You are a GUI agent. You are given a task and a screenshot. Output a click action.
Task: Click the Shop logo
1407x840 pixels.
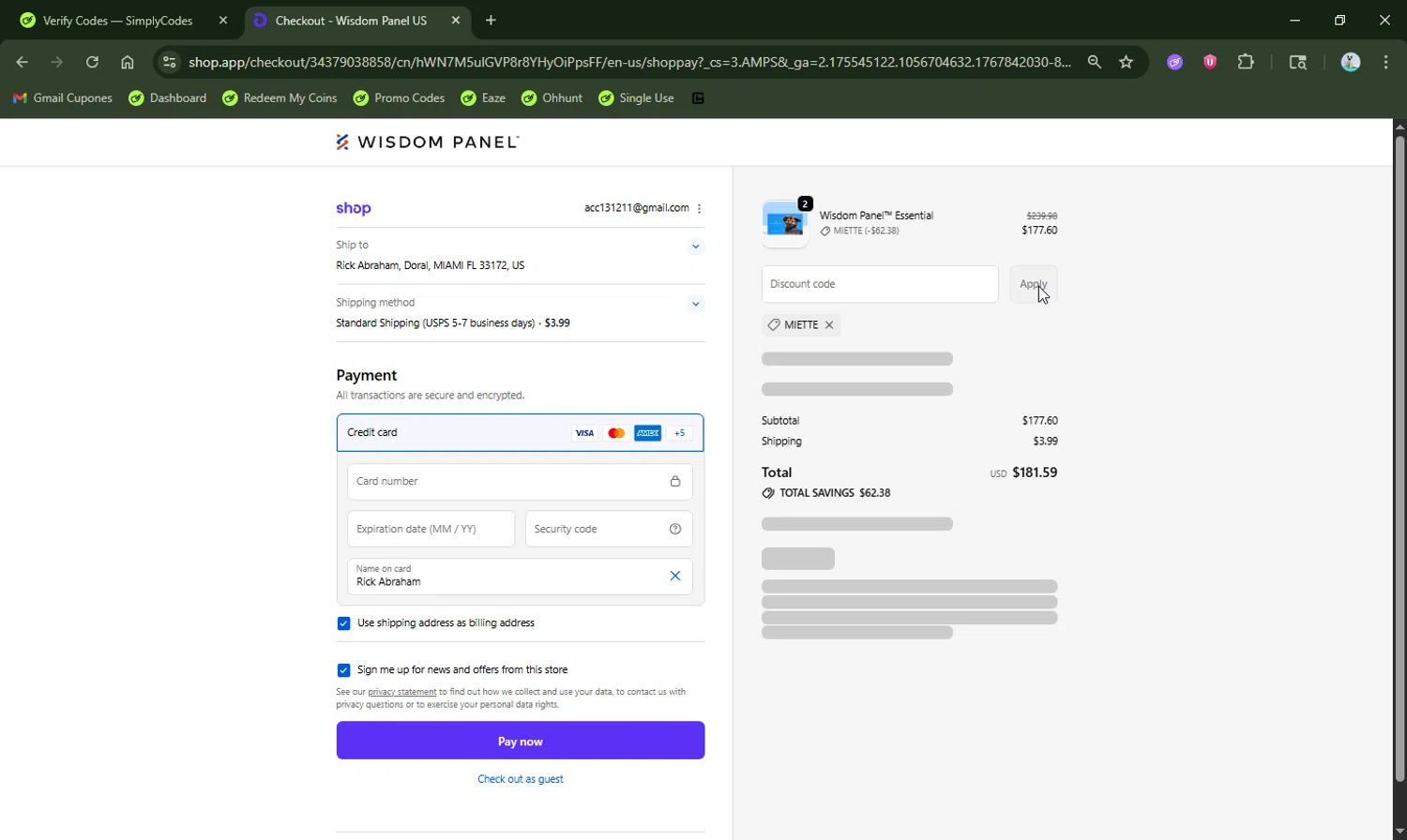354,208
